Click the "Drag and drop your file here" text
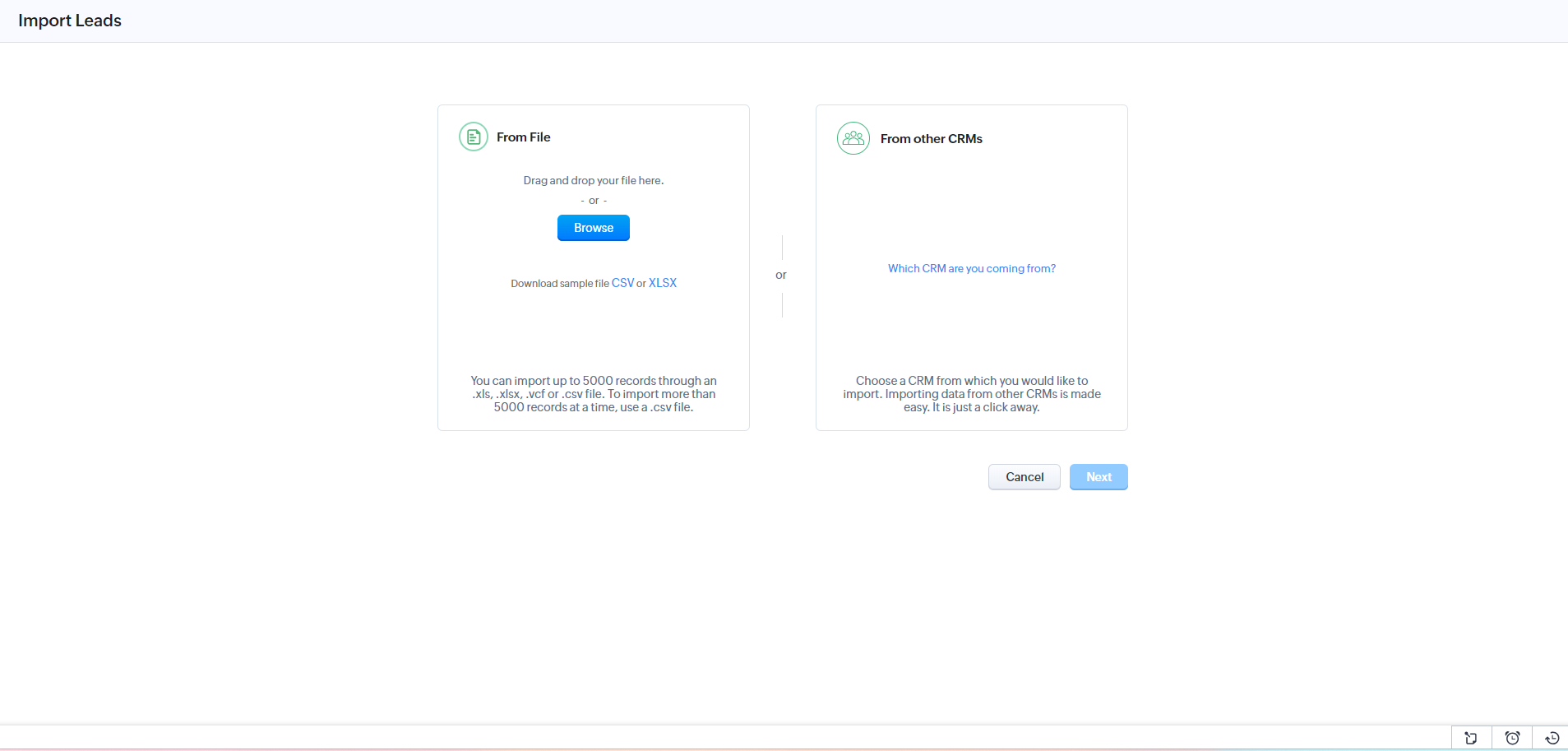Viewport: 1568px width, 751px height. tap(593, 181)
